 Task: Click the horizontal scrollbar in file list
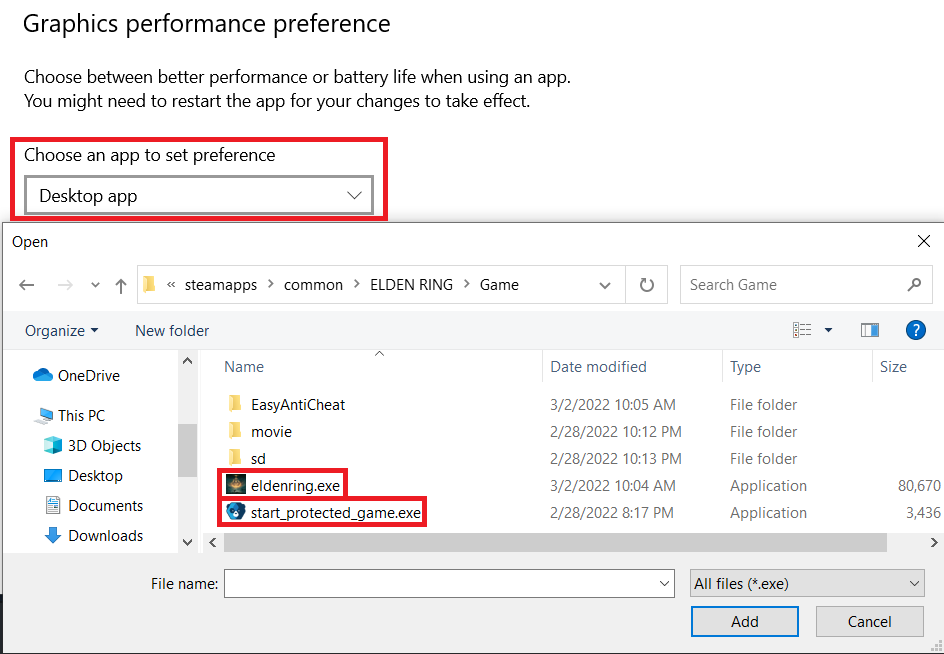(x=555, y=542)
